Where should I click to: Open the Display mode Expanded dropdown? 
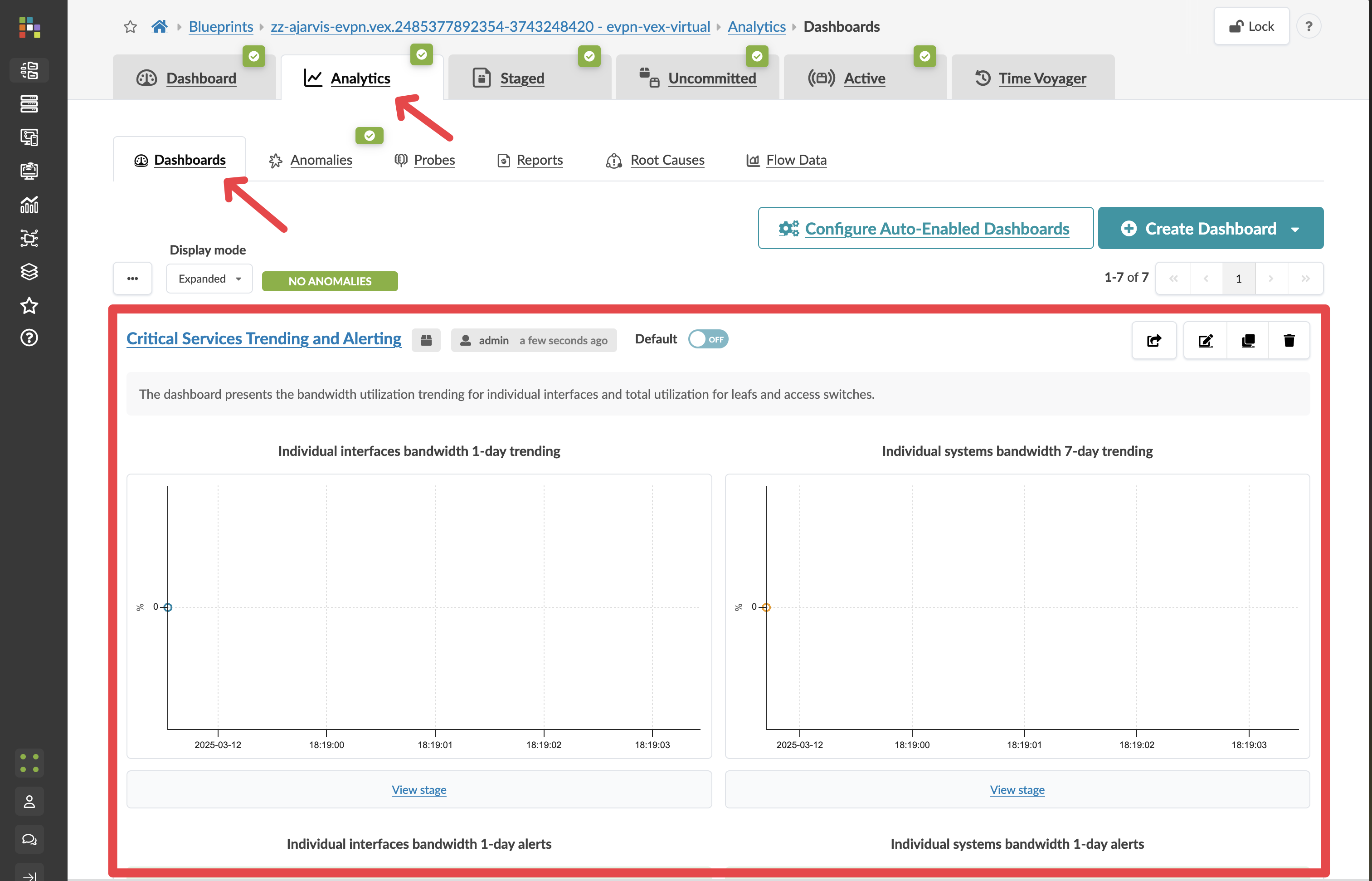pos(209,279)
